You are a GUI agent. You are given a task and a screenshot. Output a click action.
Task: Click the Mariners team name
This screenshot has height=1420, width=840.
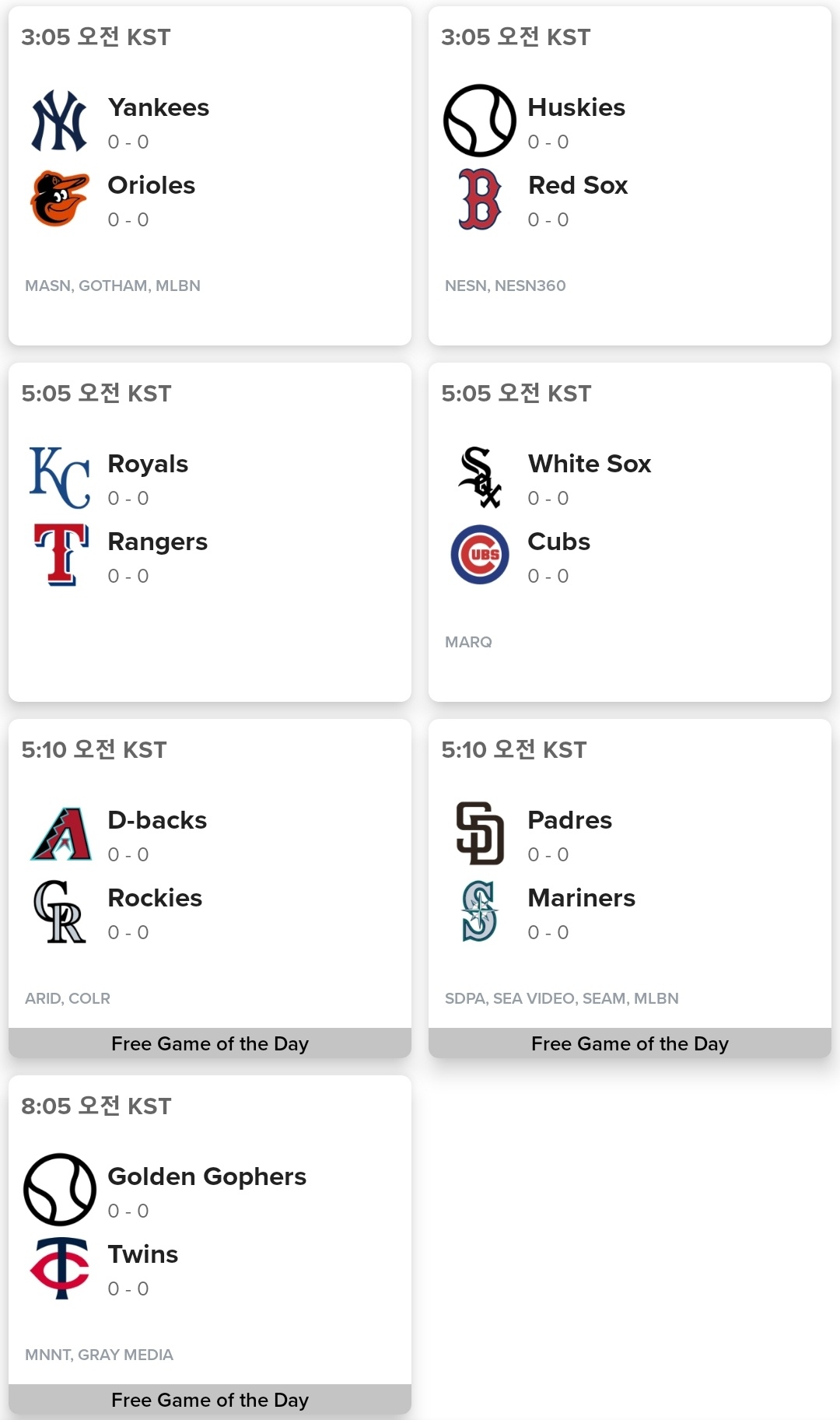coord(581,898)
